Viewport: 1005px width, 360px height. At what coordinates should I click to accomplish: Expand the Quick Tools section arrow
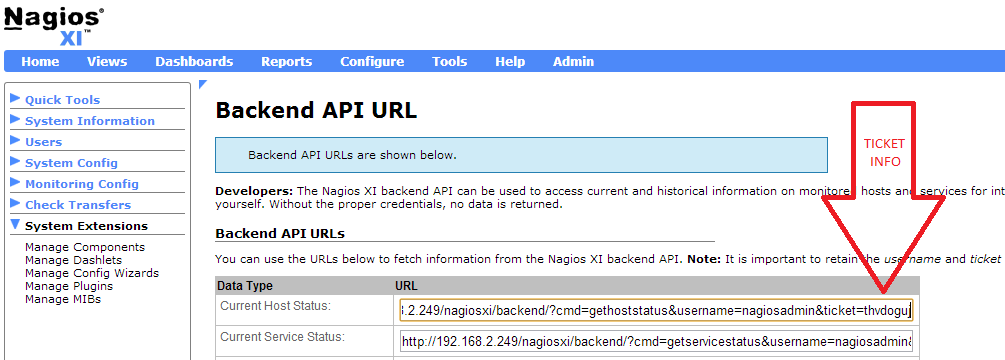15,99
